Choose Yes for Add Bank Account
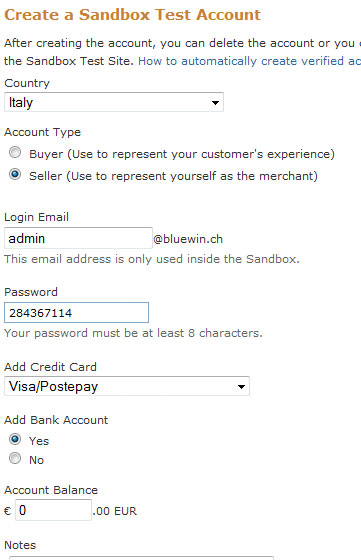 click(15, 439)
